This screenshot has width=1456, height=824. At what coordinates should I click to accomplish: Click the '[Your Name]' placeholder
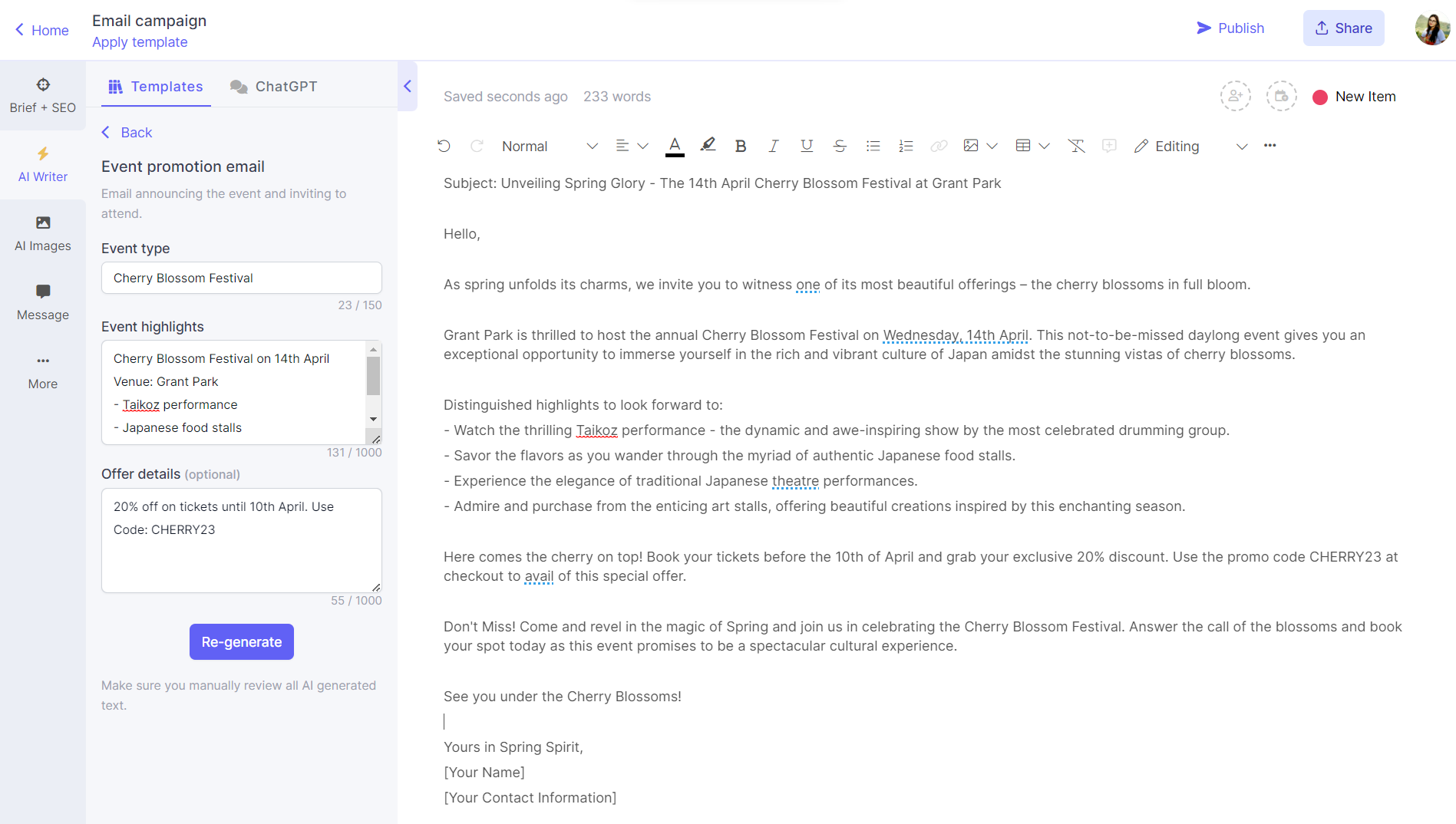tap(484, 773)
